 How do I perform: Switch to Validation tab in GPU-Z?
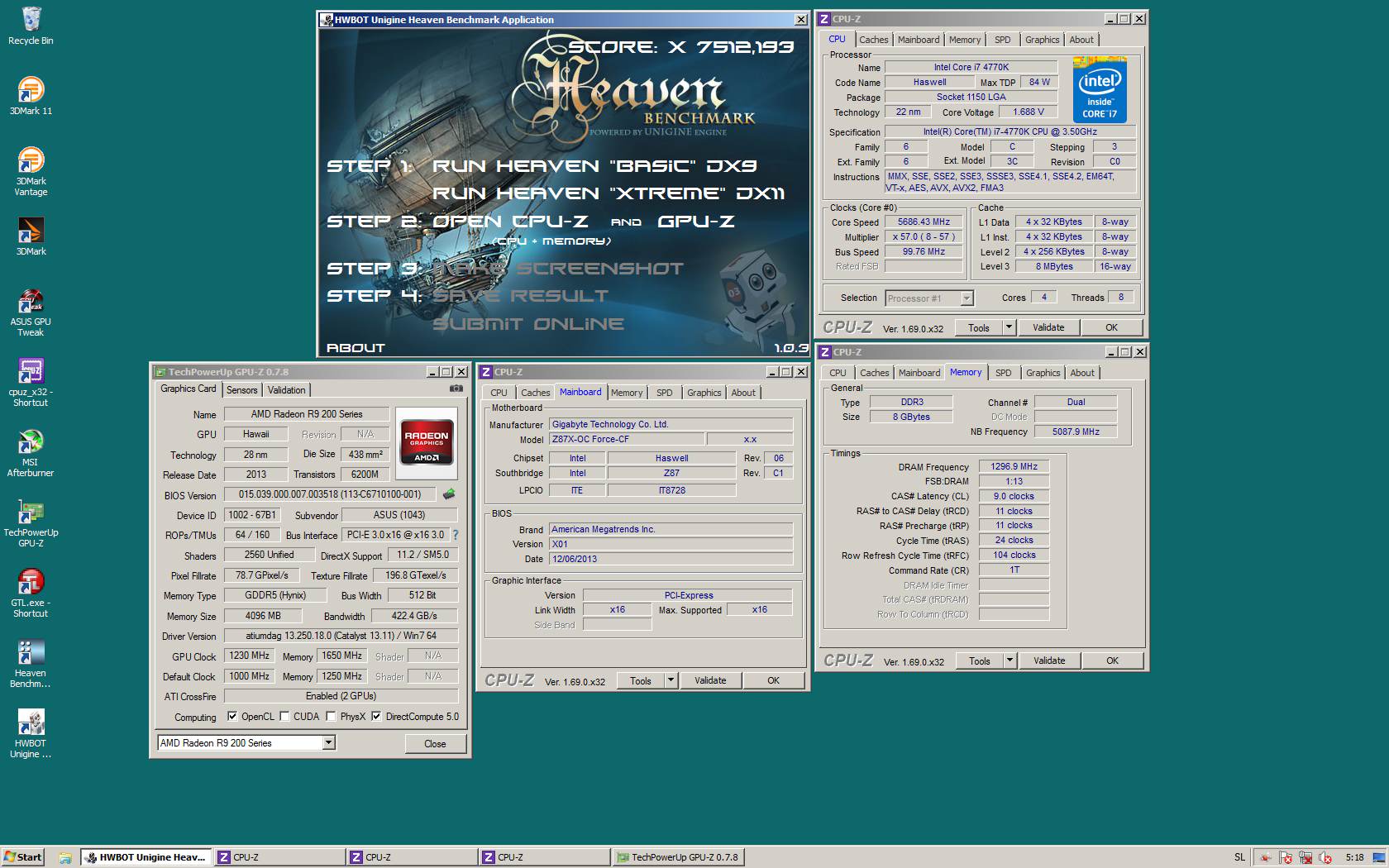click(x=287, y=390)
